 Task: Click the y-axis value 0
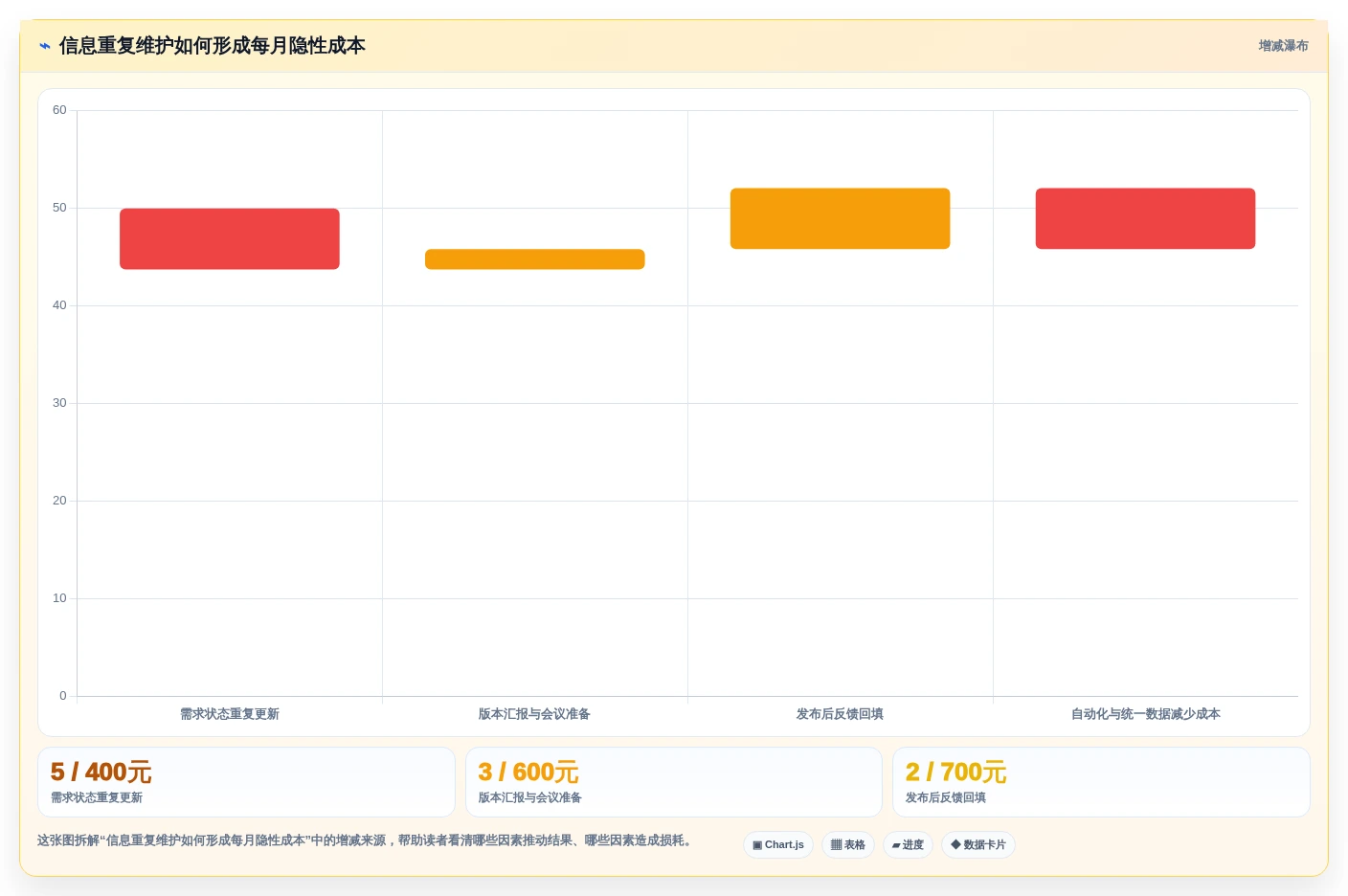(x=63, y=696)
